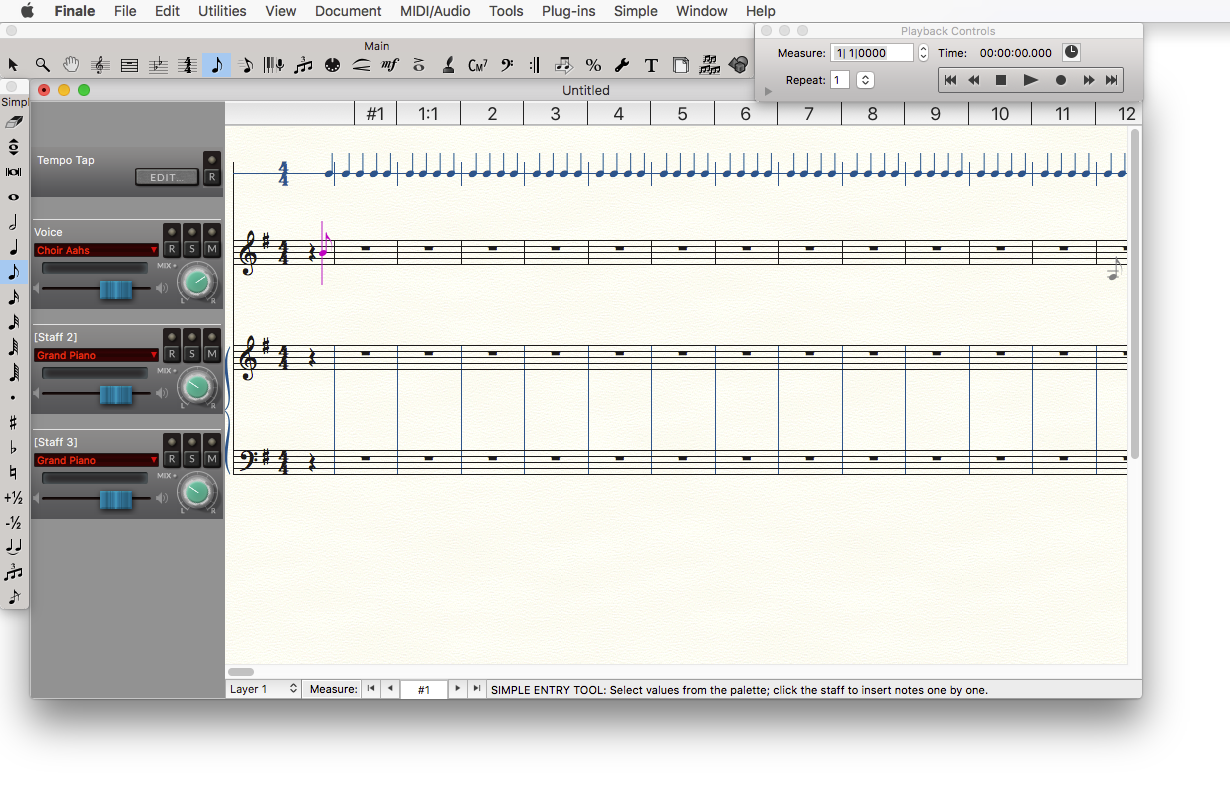Viewport: 1230px width, 794px height.
Task: Start playback with the Play button
Action: [1031, 80]
